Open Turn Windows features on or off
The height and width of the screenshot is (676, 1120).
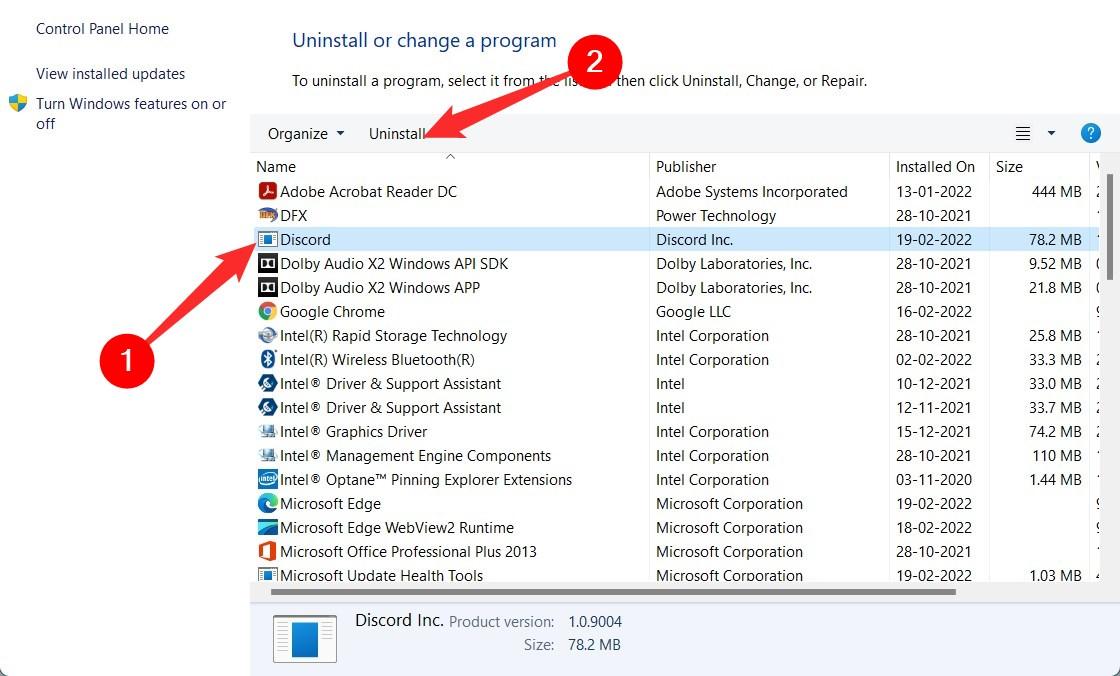(x=131, y=113)
